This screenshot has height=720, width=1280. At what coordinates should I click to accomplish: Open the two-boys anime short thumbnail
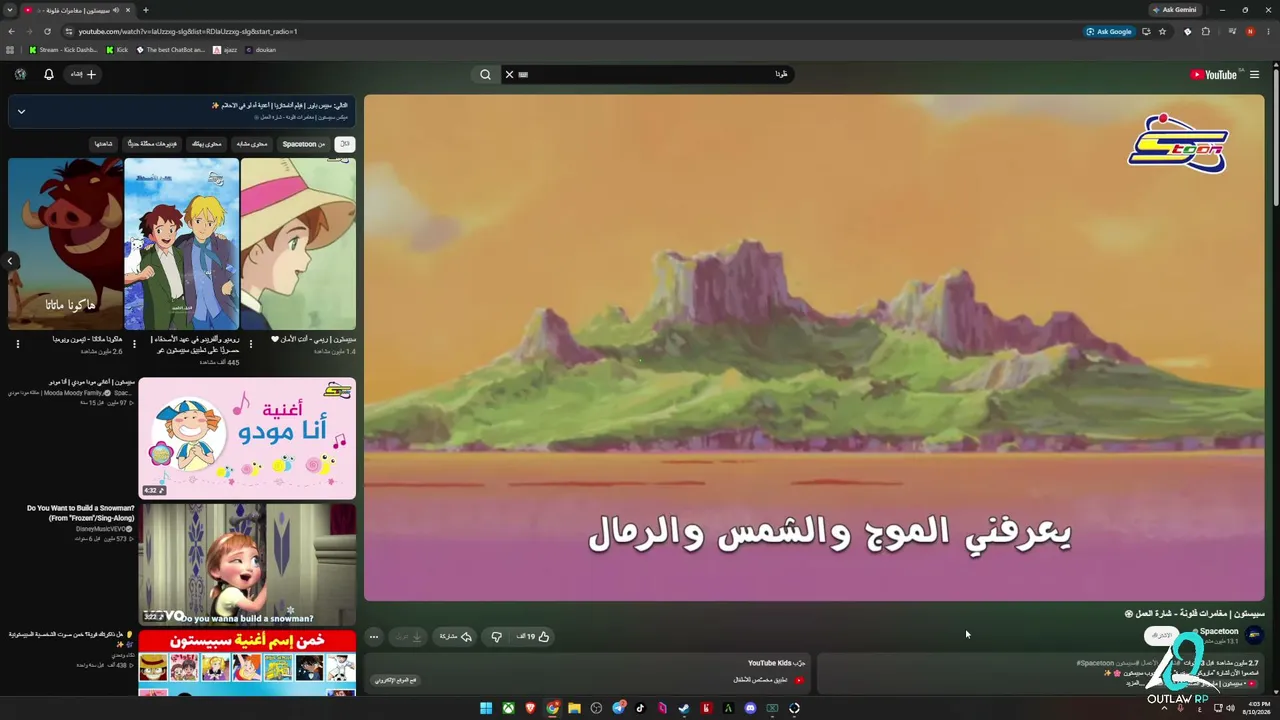(x=182, y=244)
